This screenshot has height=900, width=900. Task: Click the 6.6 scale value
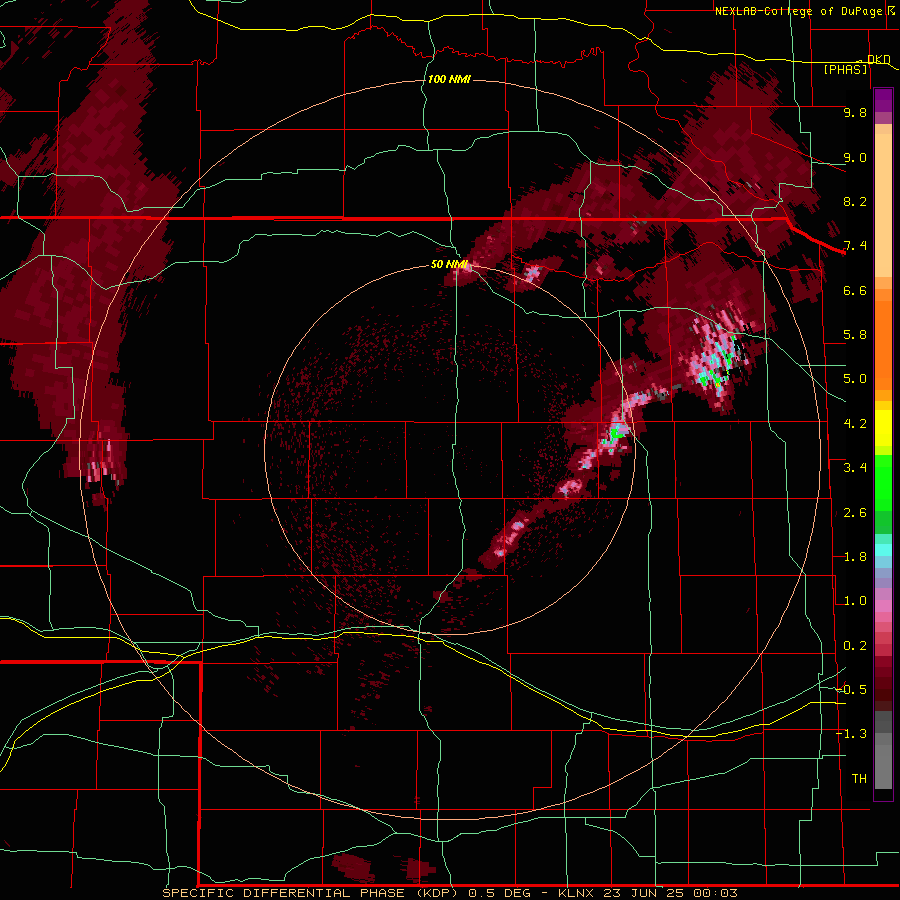[x=855, y=290]
